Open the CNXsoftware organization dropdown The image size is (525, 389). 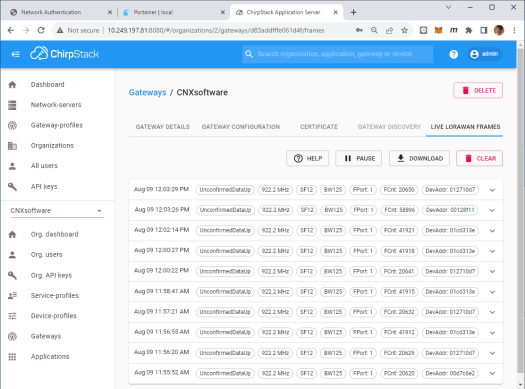pos(57,211)
